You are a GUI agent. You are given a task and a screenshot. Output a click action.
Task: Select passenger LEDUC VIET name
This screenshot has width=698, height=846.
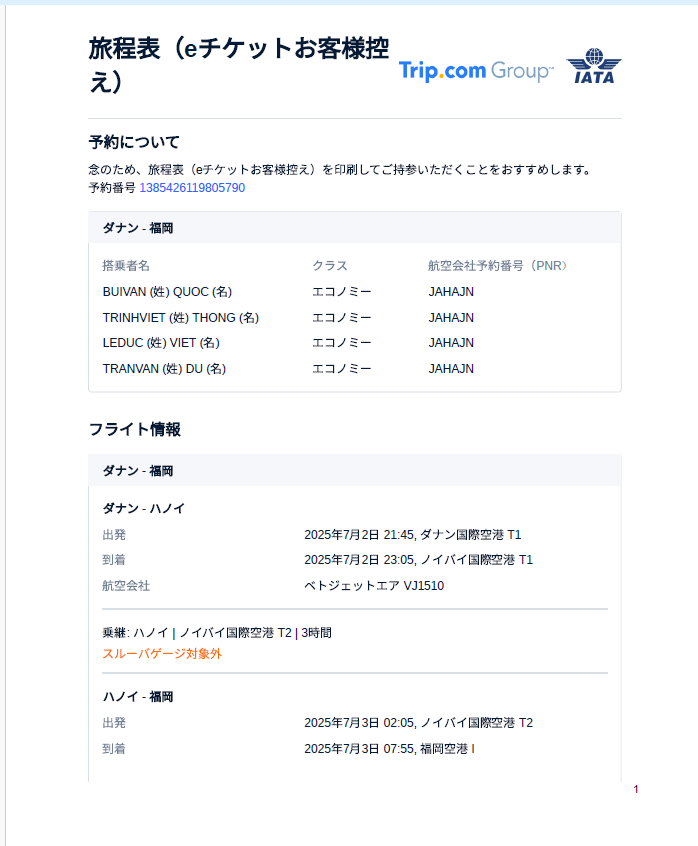[x=161, y=343]
